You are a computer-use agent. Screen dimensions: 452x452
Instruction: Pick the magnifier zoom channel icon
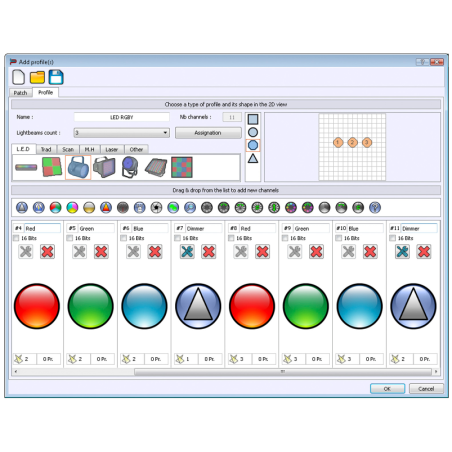(190, 207)
